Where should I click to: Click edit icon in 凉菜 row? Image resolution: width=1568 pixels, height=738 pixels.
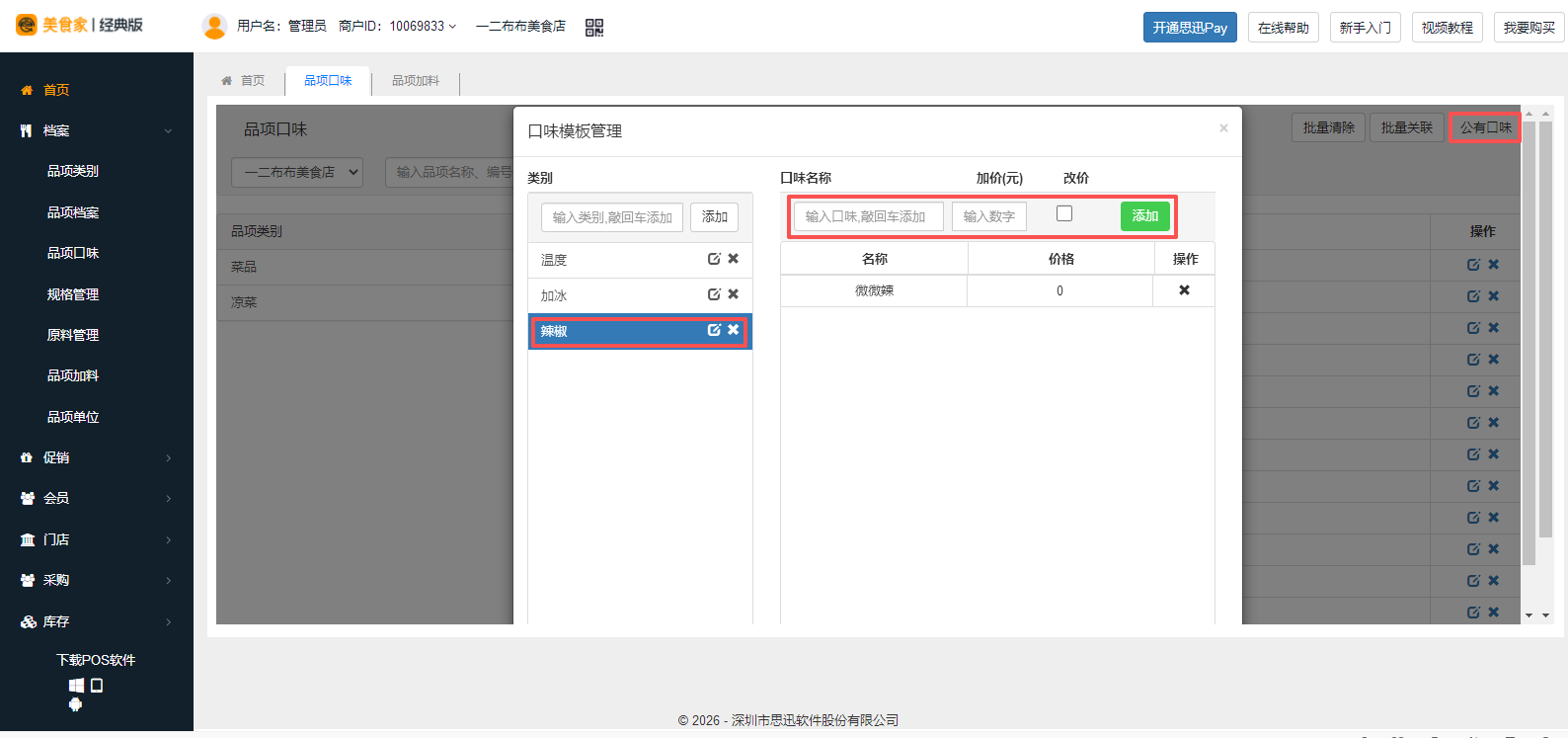coord(1473,296)
